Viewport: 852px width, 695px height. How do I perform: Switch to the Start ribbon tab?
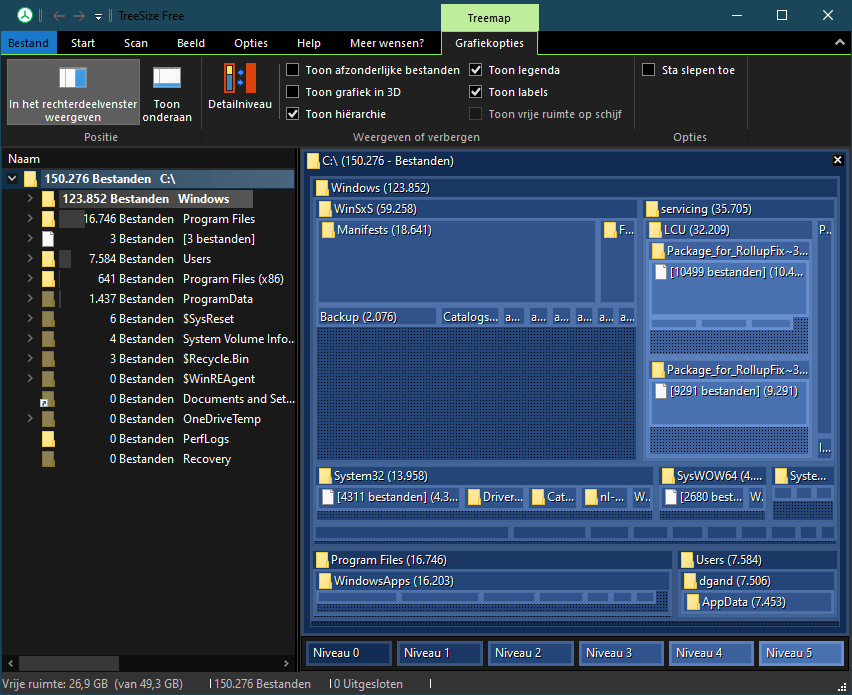[83, 43]
